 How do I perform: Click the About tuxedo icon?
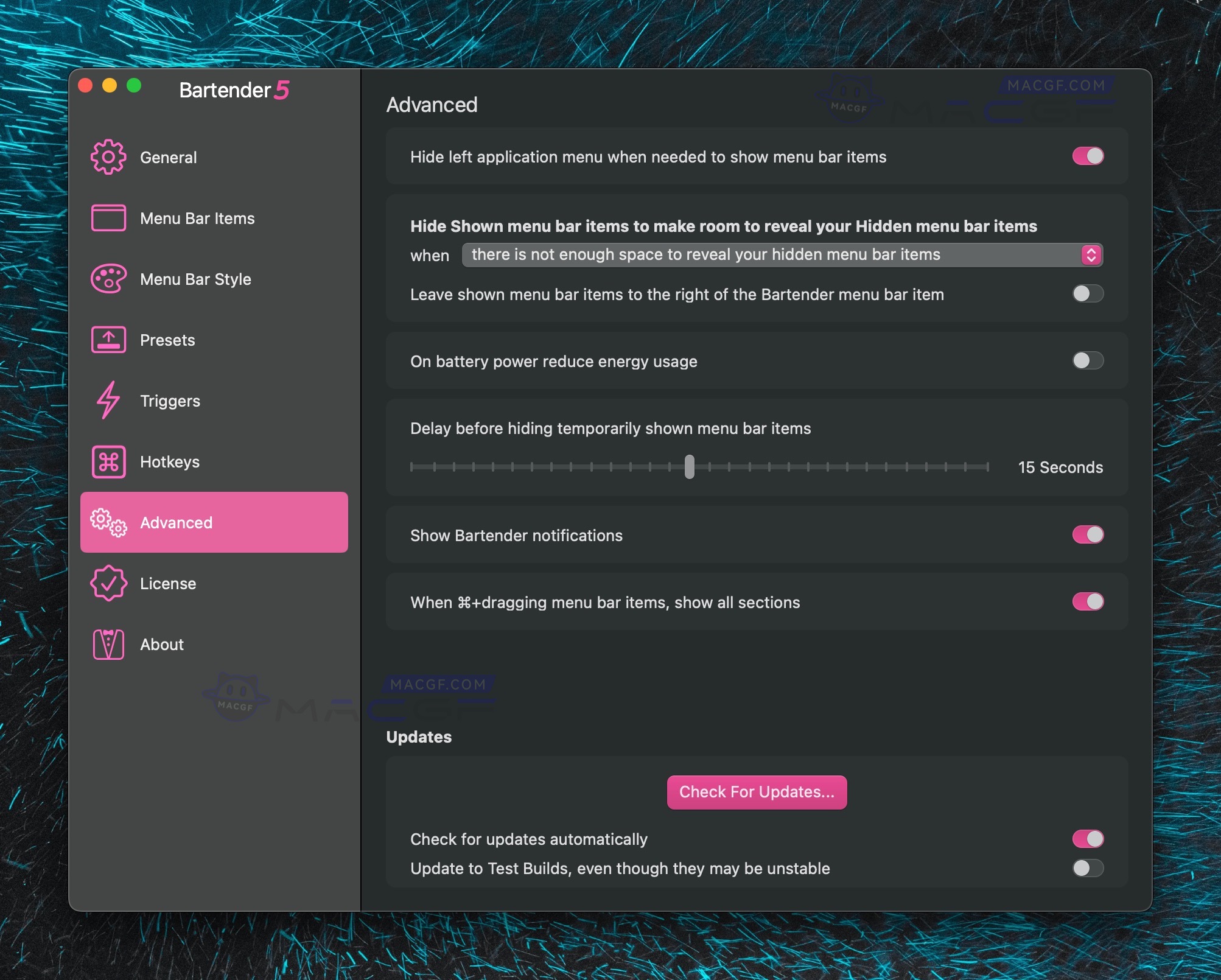tap(108, 644)
